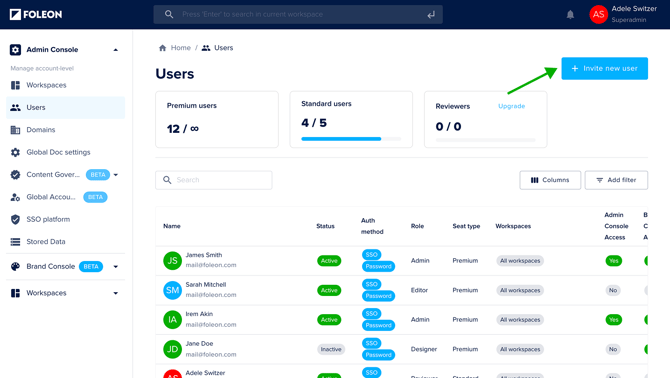Click the enter arrow icon in top search

[x=431, y=15]
